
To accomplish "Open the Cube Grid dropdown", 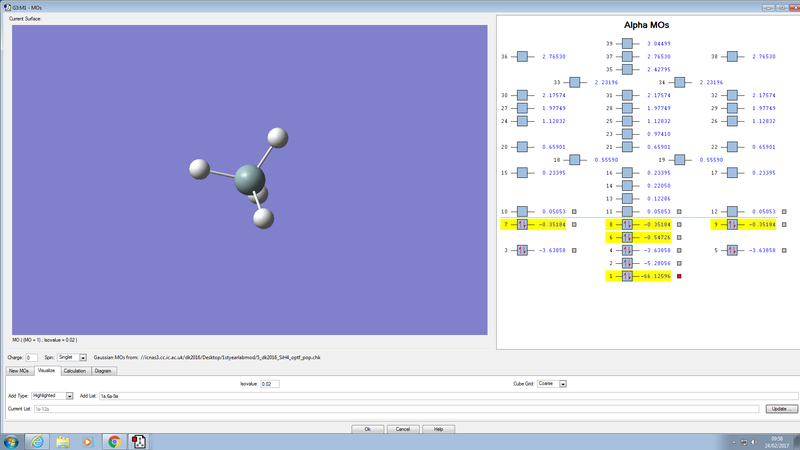I will (563, 384).
